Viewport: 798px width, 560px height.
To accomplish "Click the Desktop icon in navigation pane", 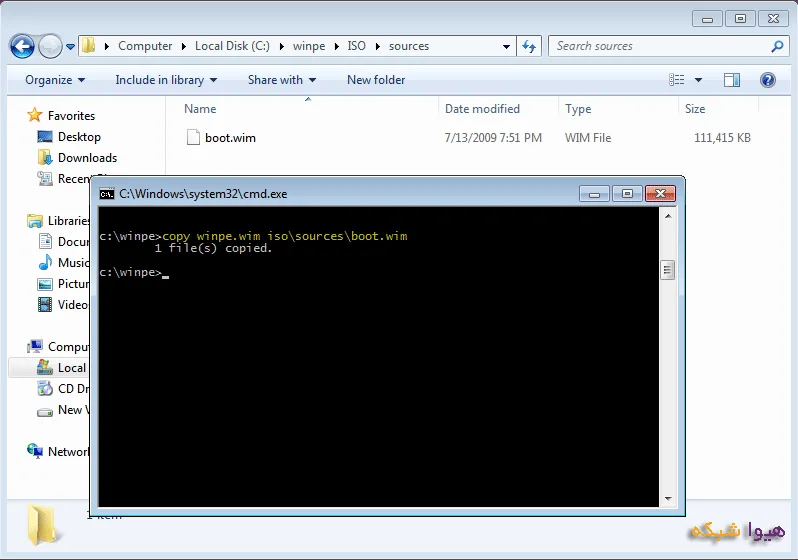I will click(45, 136).
